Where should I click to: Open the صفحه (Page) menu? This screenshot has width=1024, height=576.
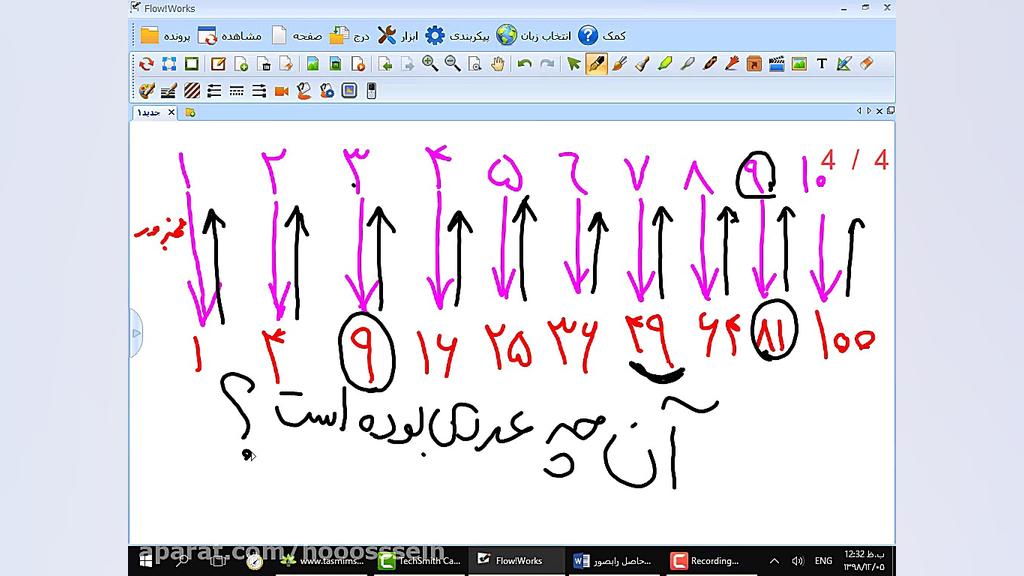pos(297,36)
